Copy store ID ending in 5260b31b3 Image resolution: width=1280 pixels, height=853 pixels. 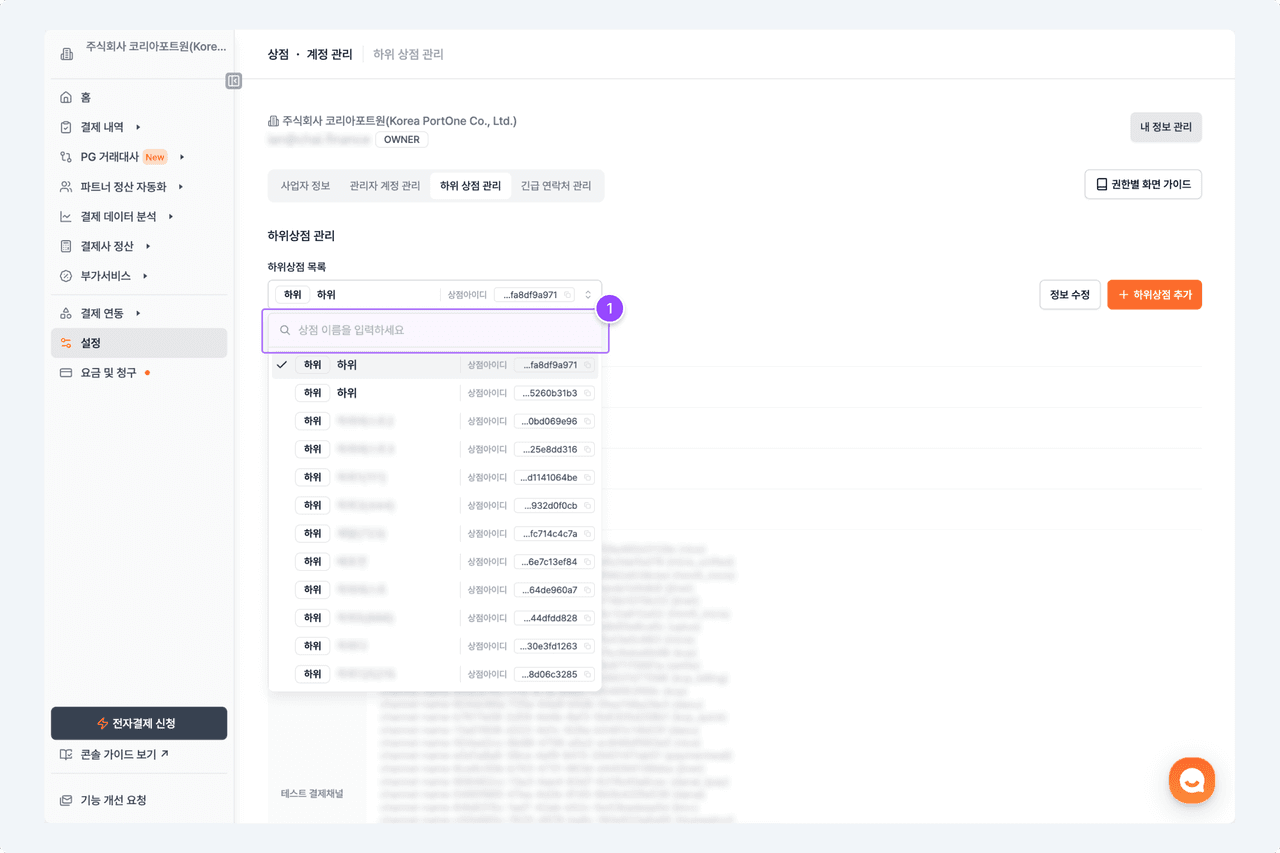tap(588, 393)
